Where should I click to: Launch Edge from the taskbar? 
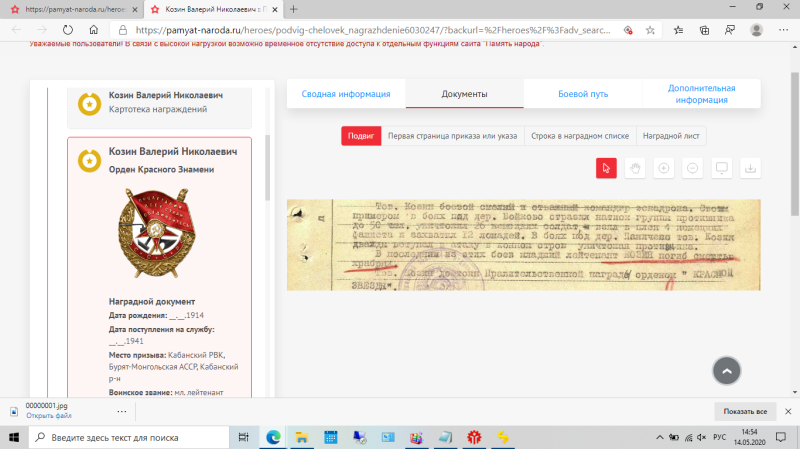(273, 437)
